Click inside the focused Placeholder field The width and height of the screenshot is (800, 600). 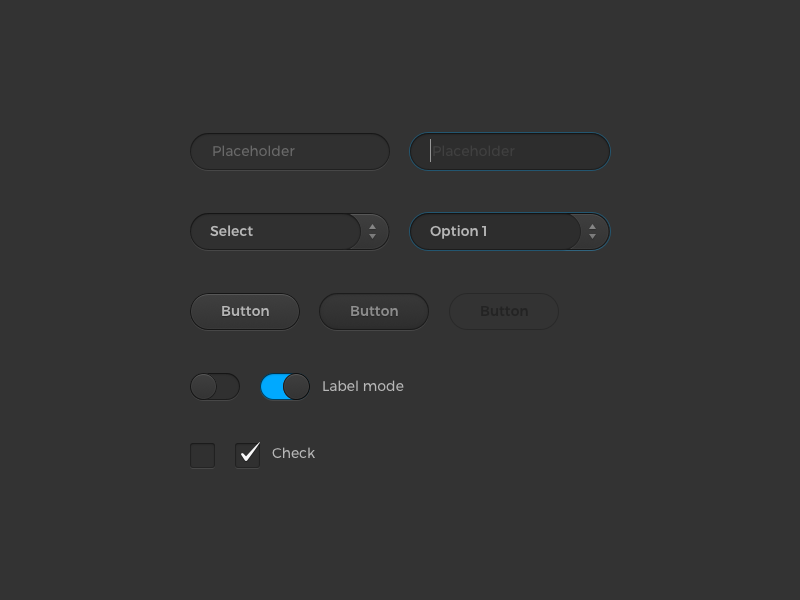tap(510, 151)
